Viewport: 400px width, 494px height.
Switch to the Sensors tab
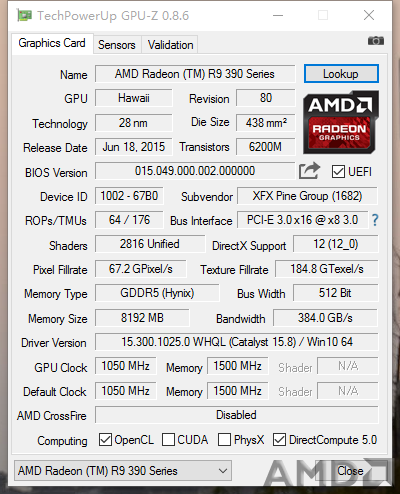(117, 45)
